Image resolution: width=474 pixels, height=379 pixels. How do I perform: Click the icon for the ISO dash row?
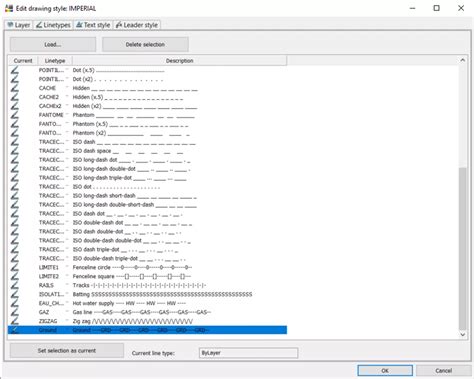pyautogui.click(x=14, y=142)
